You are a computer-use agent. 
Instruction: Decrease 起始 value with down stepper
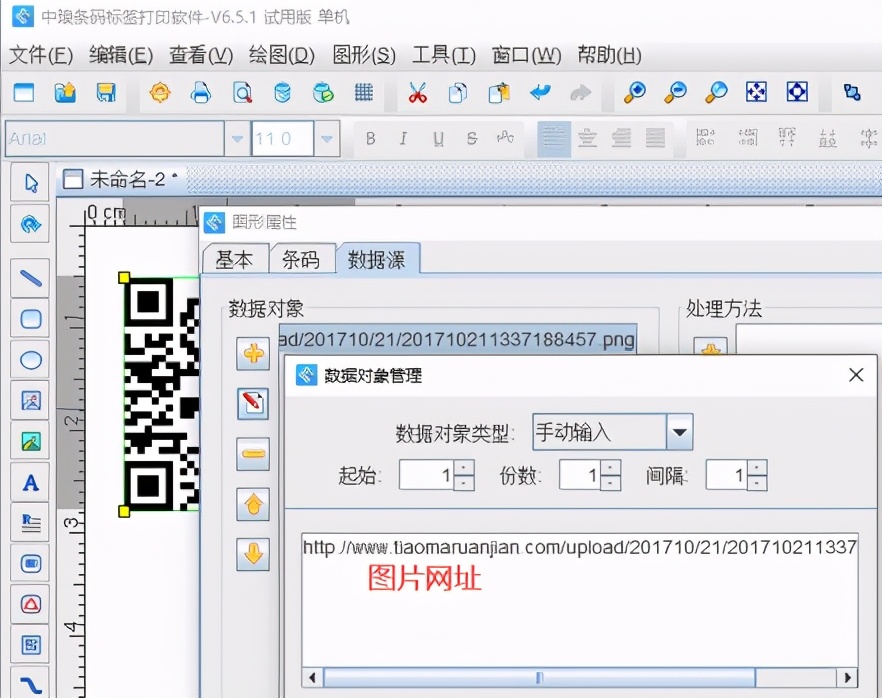pos(464,483)
